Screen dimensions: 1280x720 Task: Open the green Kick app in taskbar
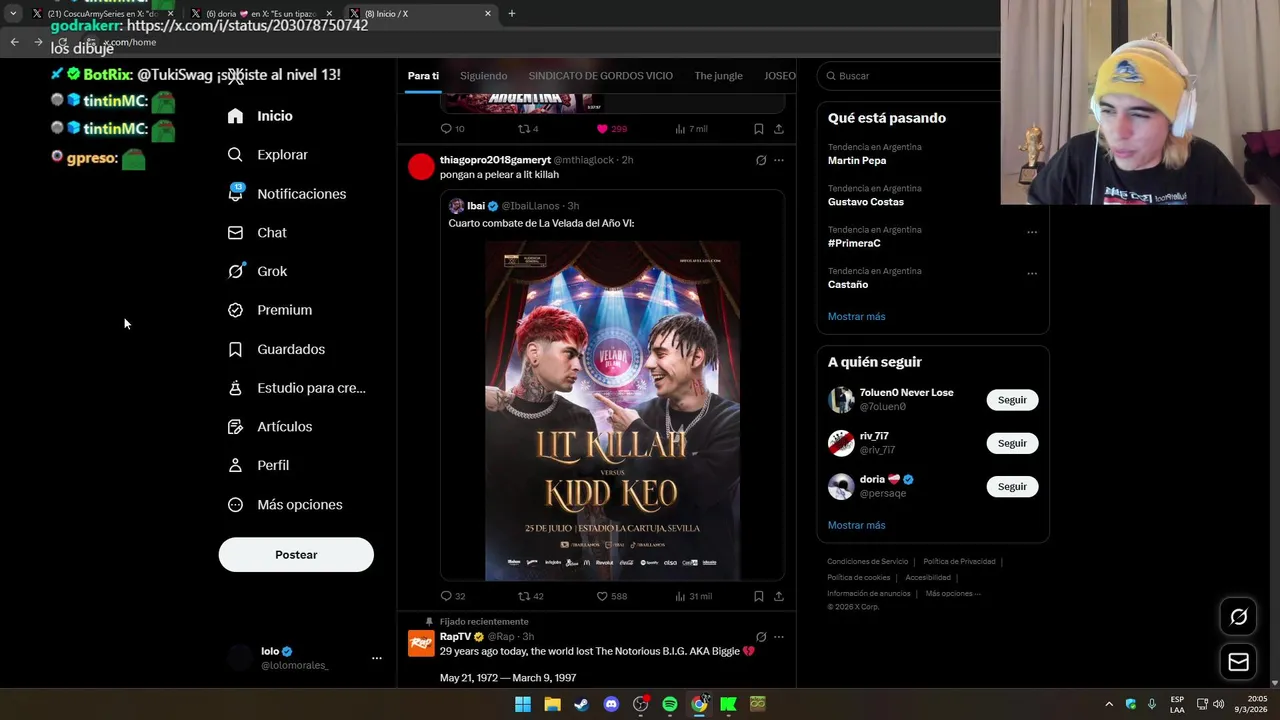(728, 704)
